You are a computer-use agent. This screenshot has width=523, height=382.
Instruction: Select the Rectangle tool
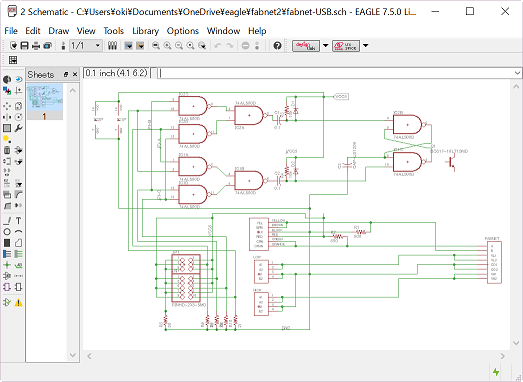click(x=7, y=243)
